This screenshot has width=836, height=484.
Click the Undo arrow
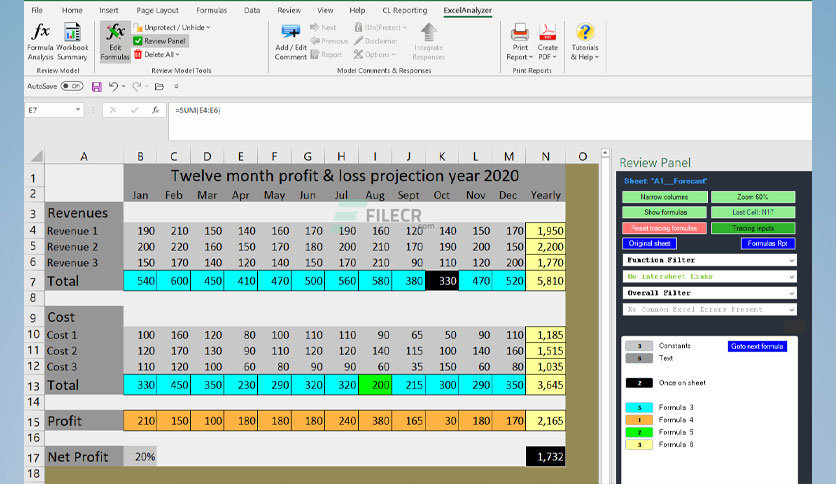113,86
